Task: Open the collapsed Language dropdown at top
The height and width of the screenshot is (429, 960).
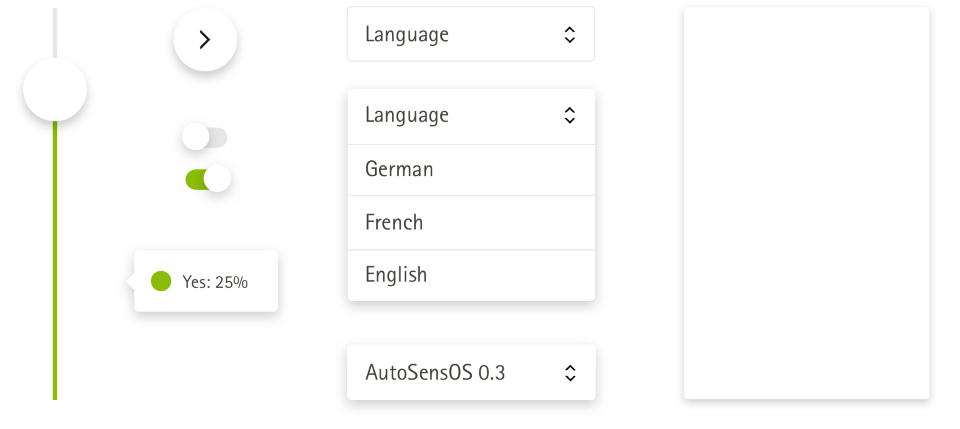Action: coord(471,34)
